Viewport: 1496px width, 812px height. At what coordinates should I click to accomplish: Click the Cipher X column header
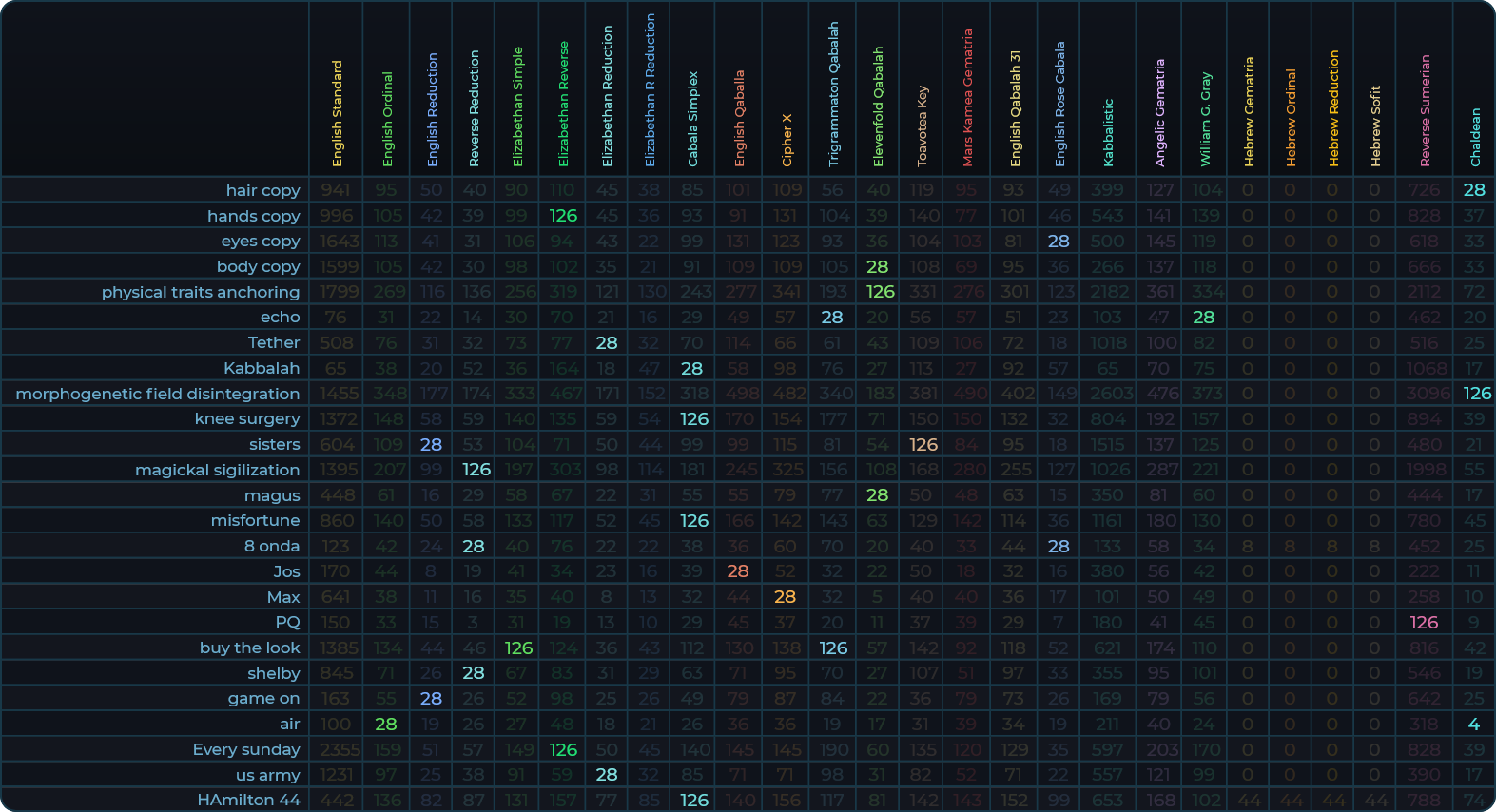pos(787,140)
